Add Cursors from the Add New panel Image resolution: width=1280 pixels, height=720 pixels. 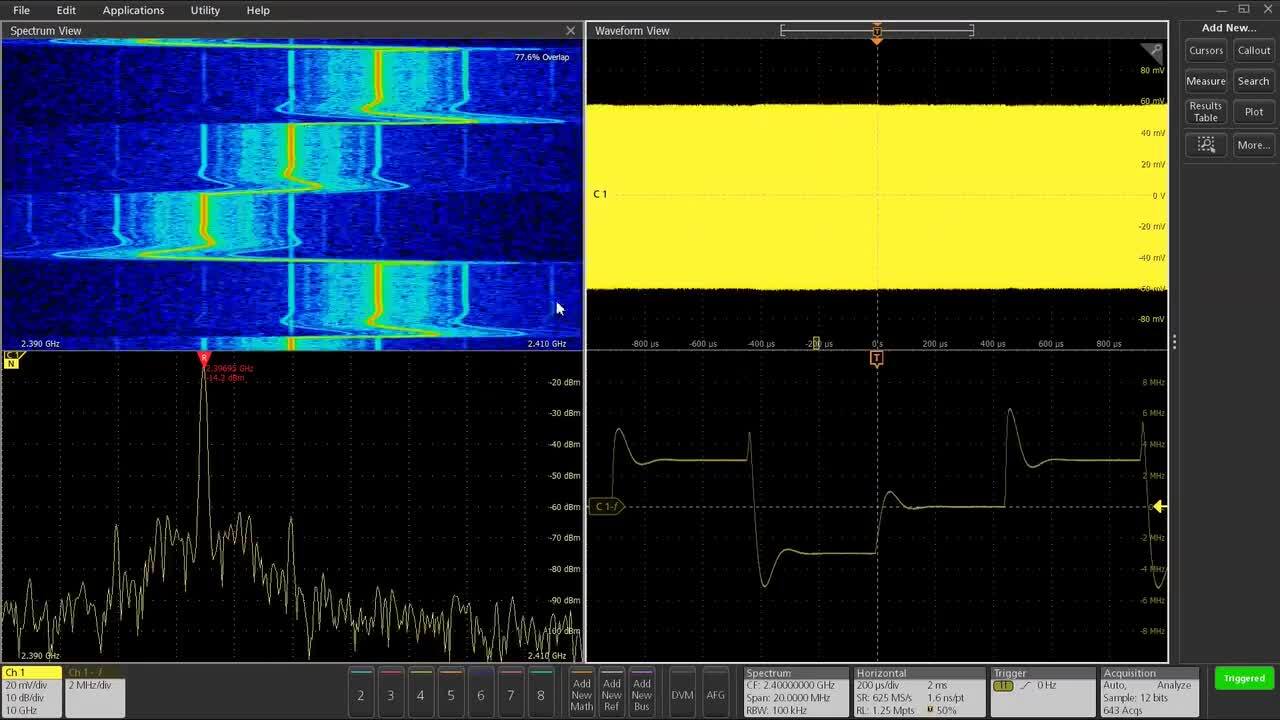[x=1205, y=50]
